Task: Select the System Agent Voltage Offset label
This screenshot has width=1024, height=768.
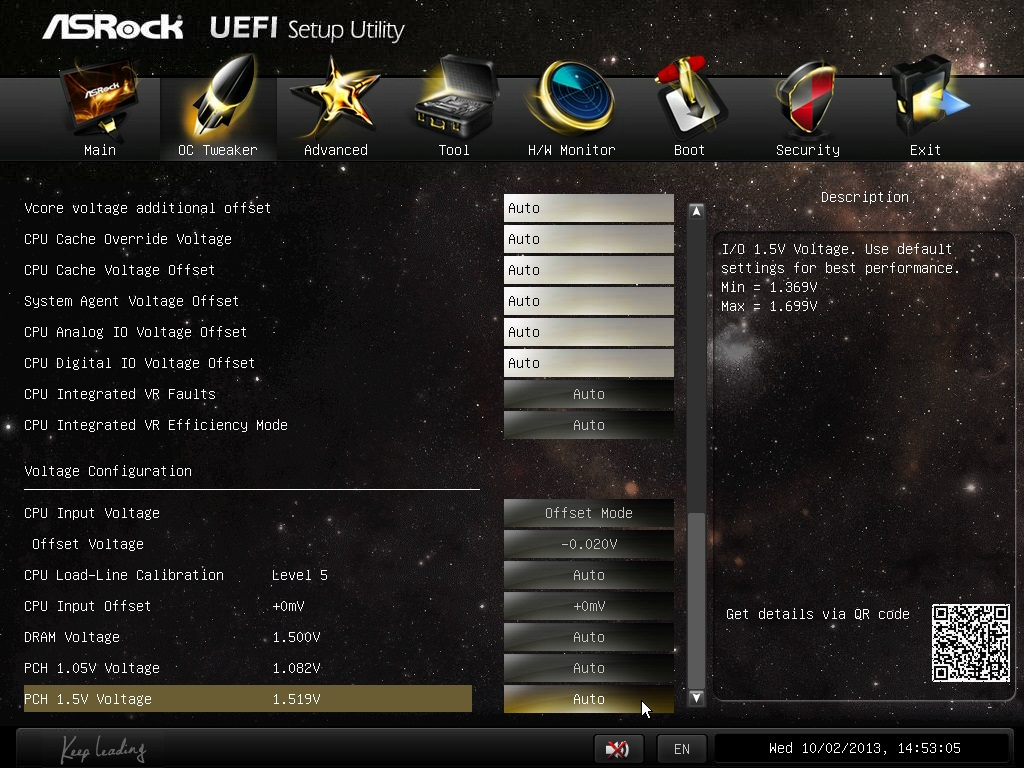Action: 131,301
